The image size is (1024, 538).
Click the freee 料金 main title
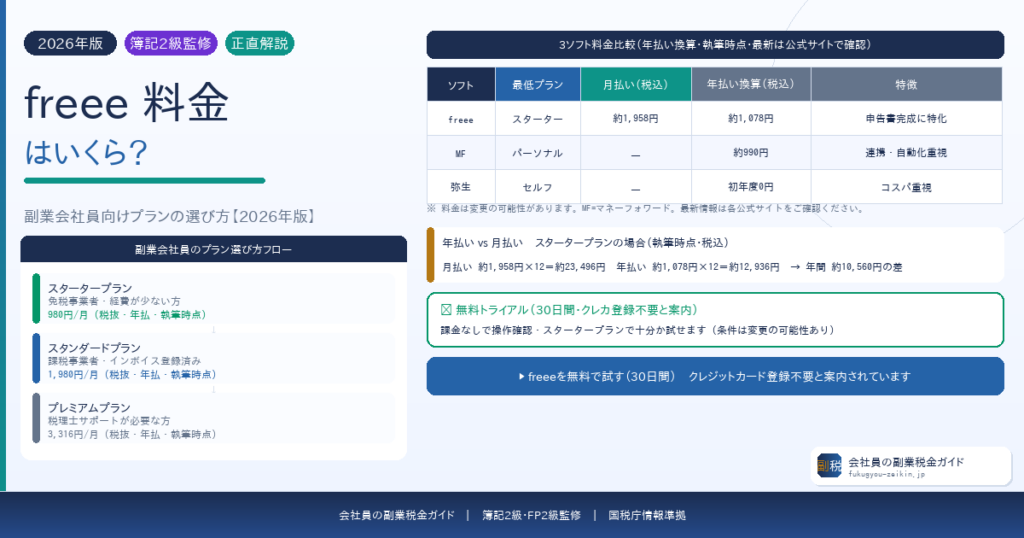(x=127, y=103)
